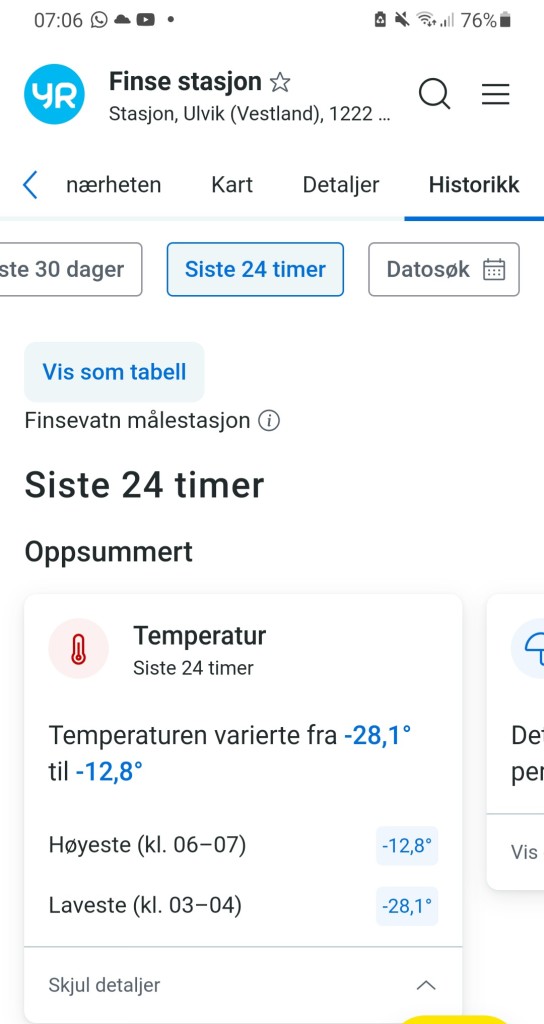Switch to the Detaljer tab
This screenshot has height=1024, width=544.
[341, 185]
